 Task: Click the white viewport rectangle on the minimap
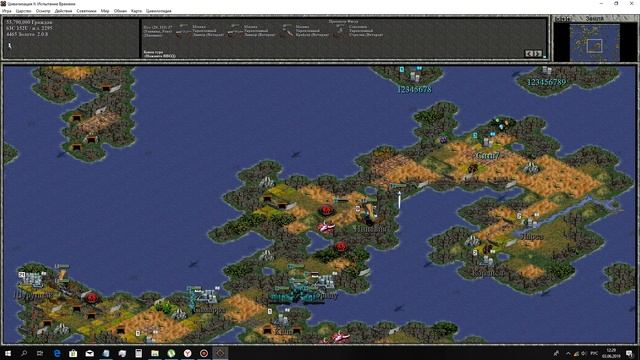click(x=594, y=46)
